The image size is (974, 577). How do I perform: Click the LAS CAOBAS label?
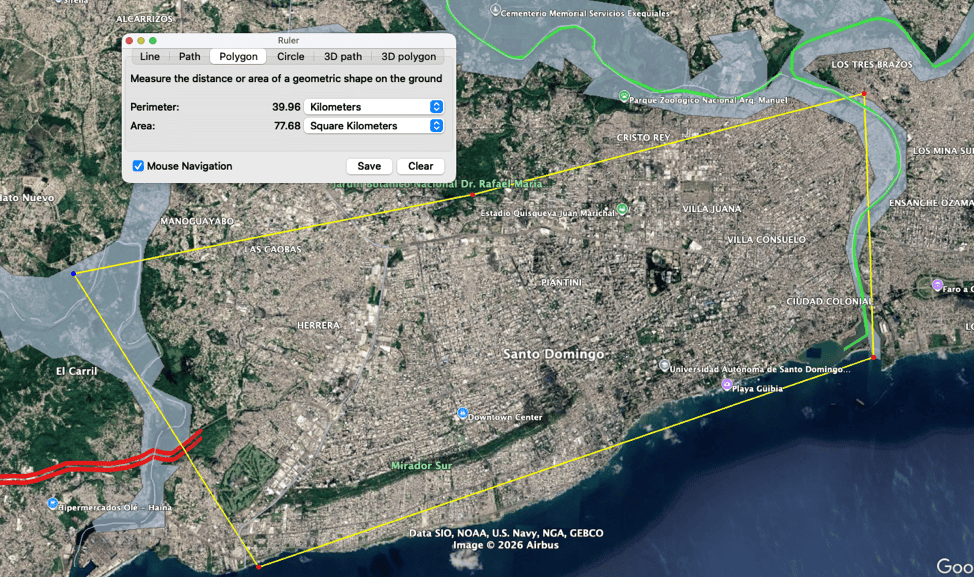pyautogui.click(x=273, y=249)
